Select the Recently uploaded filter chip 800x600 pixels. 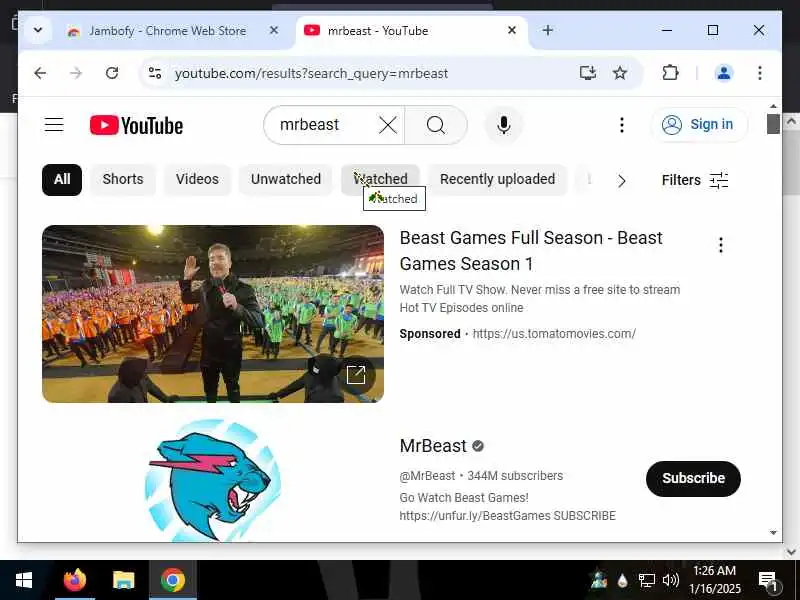pos(497,180)
